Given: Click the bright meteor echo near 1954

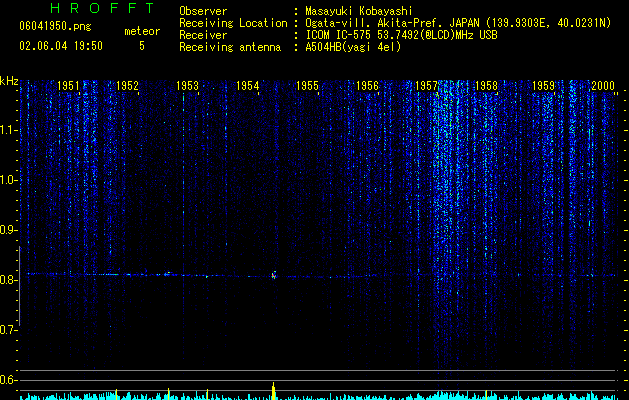Looking at the screenshot, I should (x=274, y=275).
